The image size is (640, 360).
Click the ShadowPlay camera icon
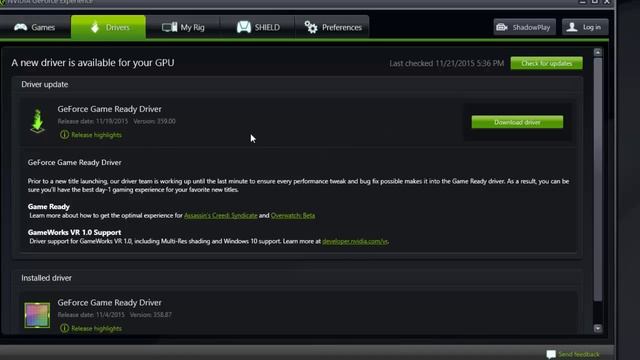502,27
